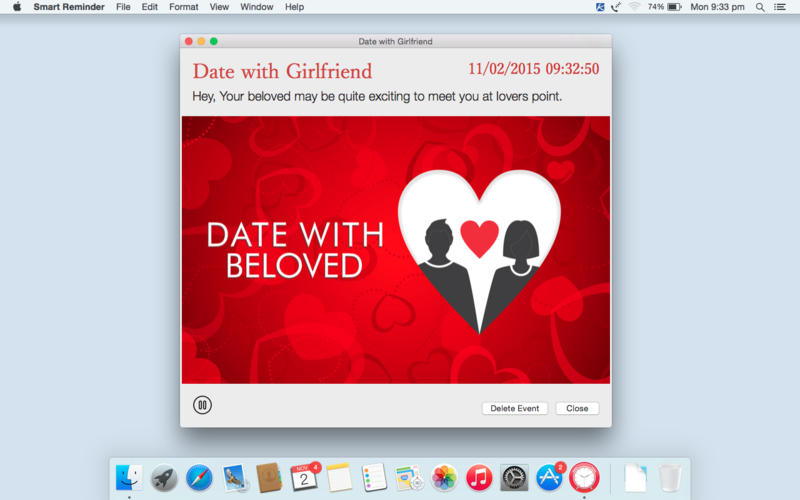
Task: Open the blank document in the Dock
Action: 635,478
